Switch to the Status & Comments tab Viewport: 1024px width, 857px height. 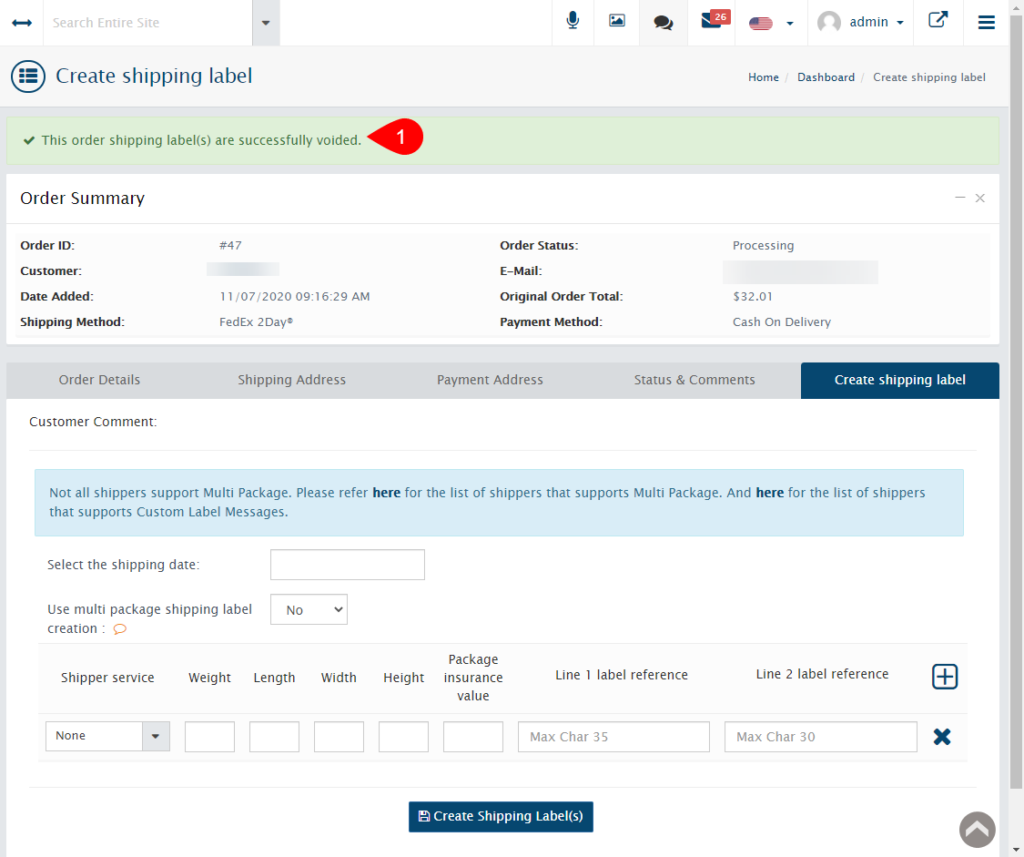[694, 380]
